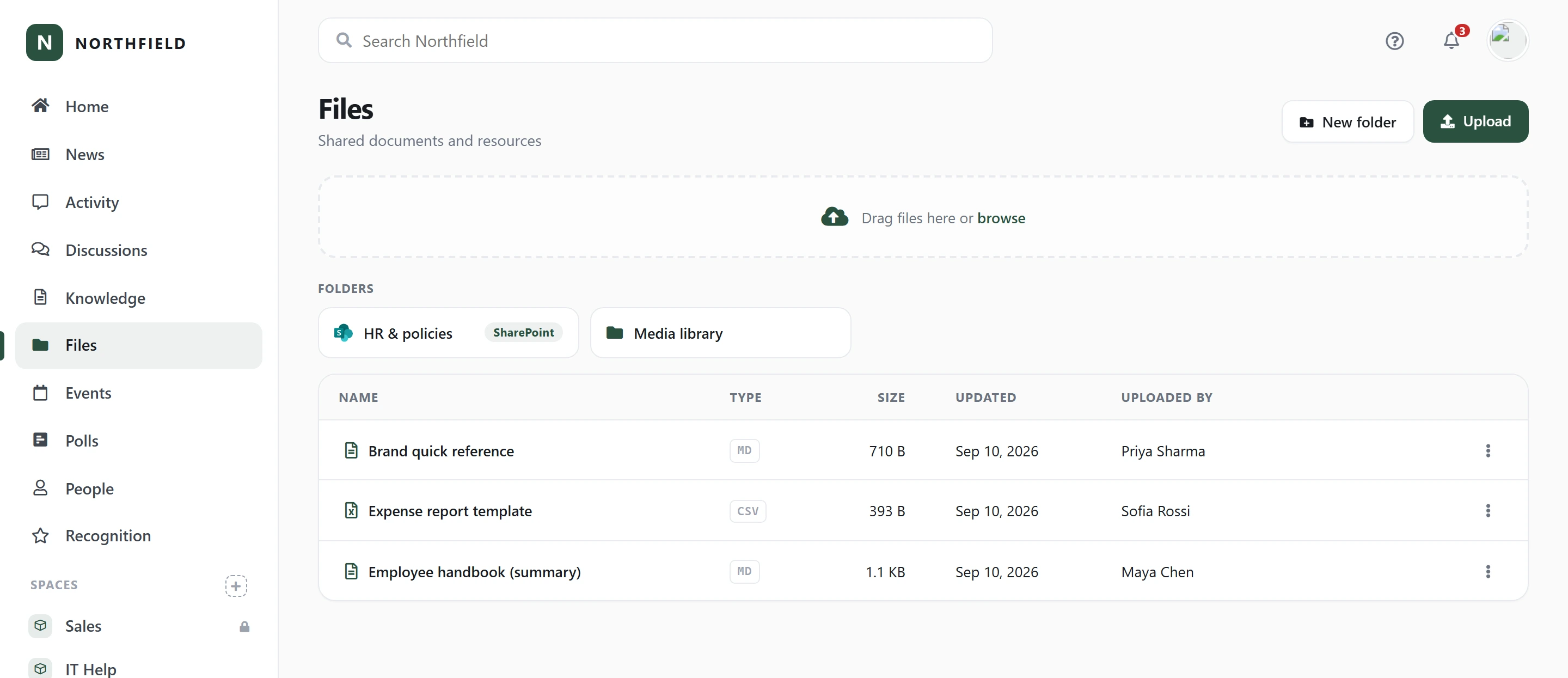This screenshot has height=678, width=1568.
Task: Click the Discussions chat bubbles icon
Action: pyautogui.click(x=40, y=249)
